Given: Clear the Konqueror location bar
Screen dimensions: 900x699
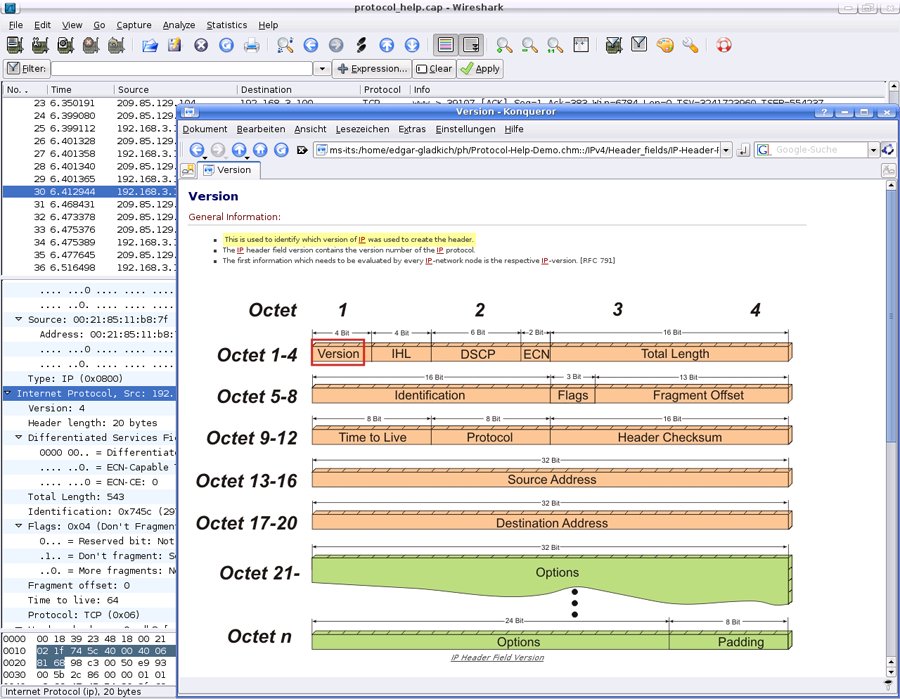Looking at the screenshot, I should pos(302,150).
